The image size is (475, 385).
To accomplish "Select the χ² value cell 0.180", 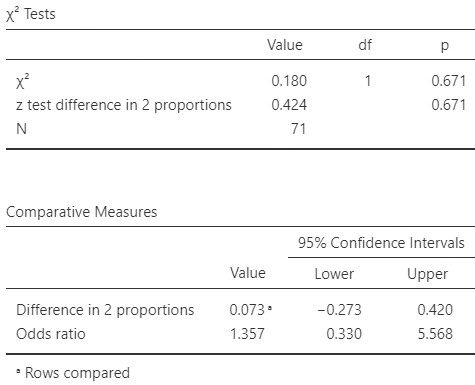I will pos(289,81).
